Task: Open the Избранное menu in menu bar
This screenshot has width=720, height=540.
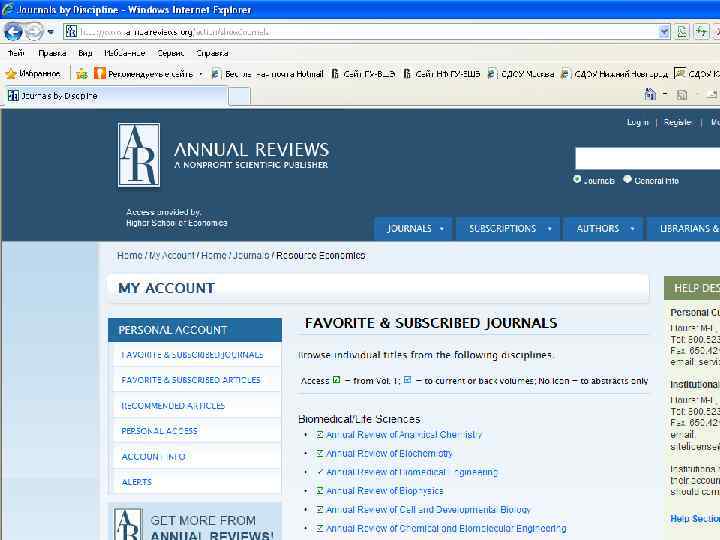Action: pyautogui.click(x=124, y=53)
